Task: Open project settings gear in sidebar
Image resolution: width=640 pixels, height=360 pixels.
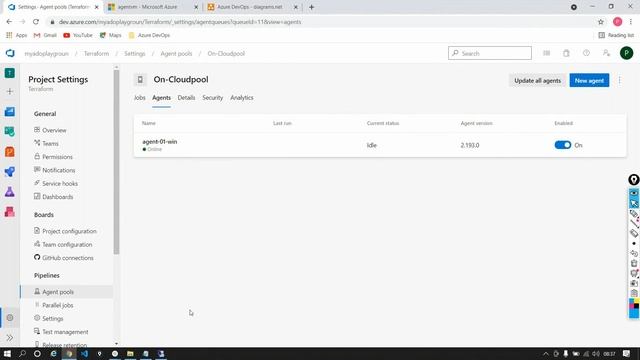Action: [10, 318]
